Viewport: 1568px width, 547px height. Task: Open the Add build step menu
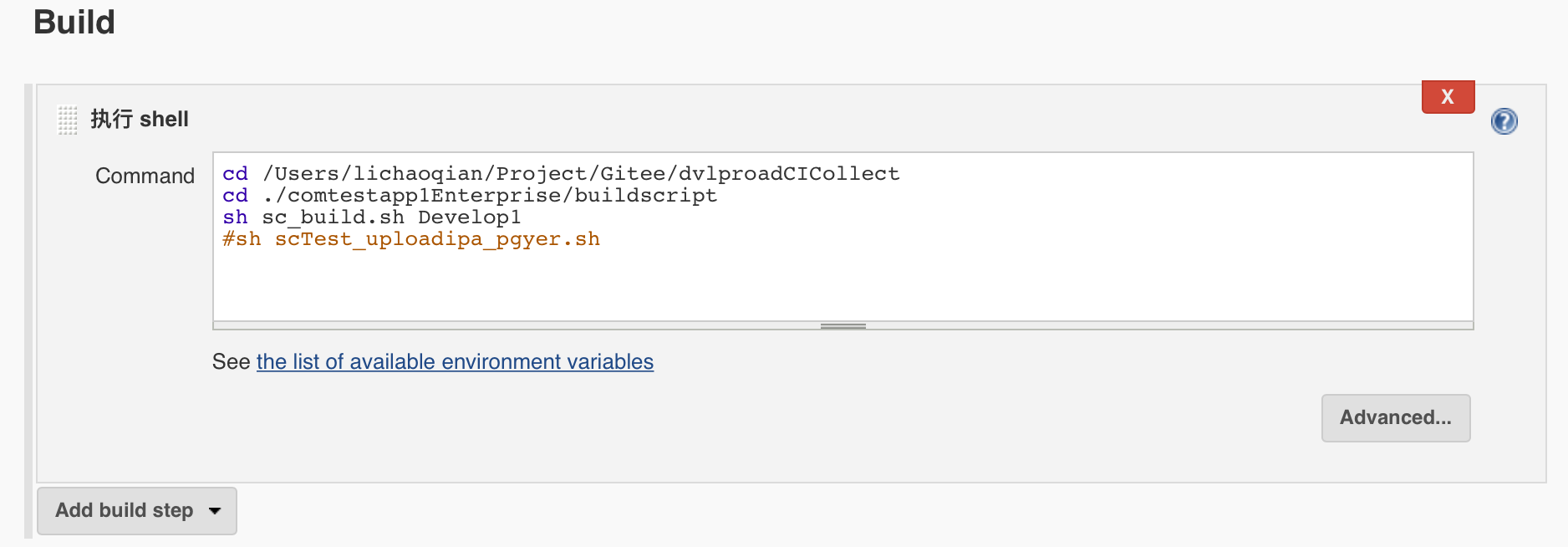(137, 510)
